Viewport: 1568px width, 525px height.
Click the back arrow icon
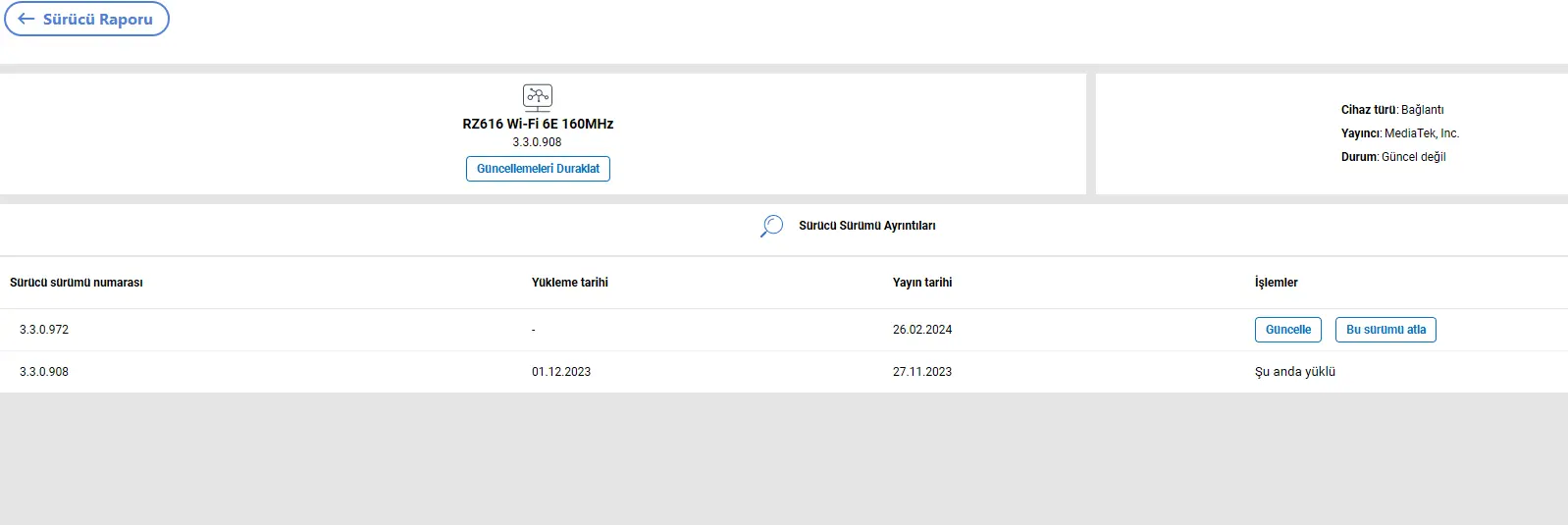tap(26, 19)
